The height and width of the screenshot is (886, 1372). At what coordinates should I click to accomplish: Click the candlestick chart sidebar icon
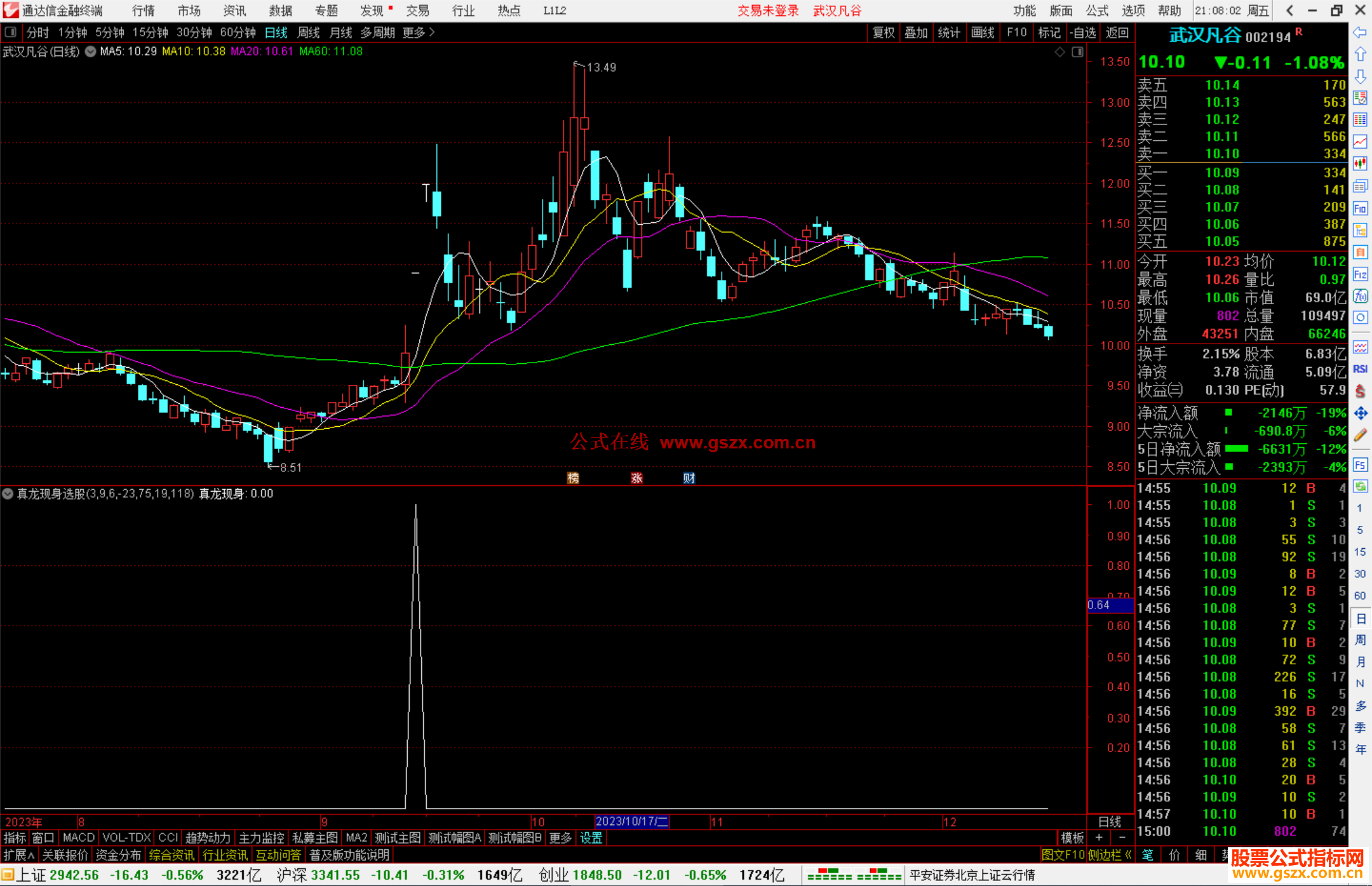1360,164
